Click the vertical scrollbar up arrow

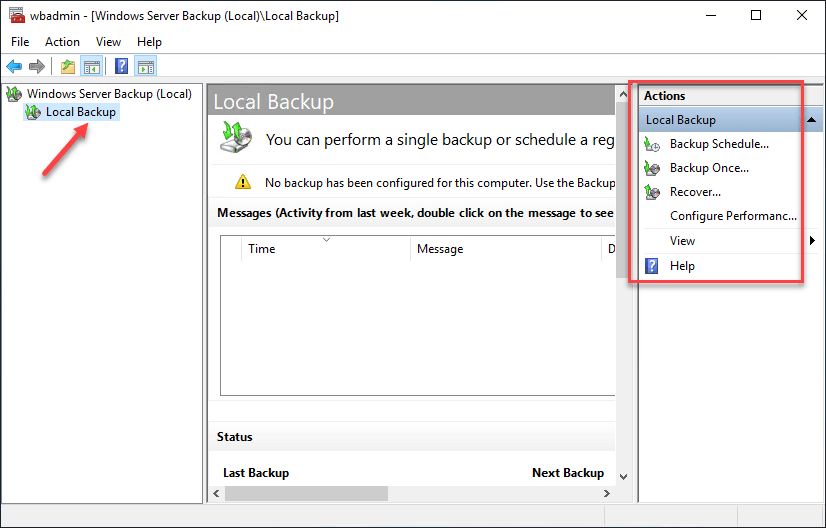coord(623,95)
